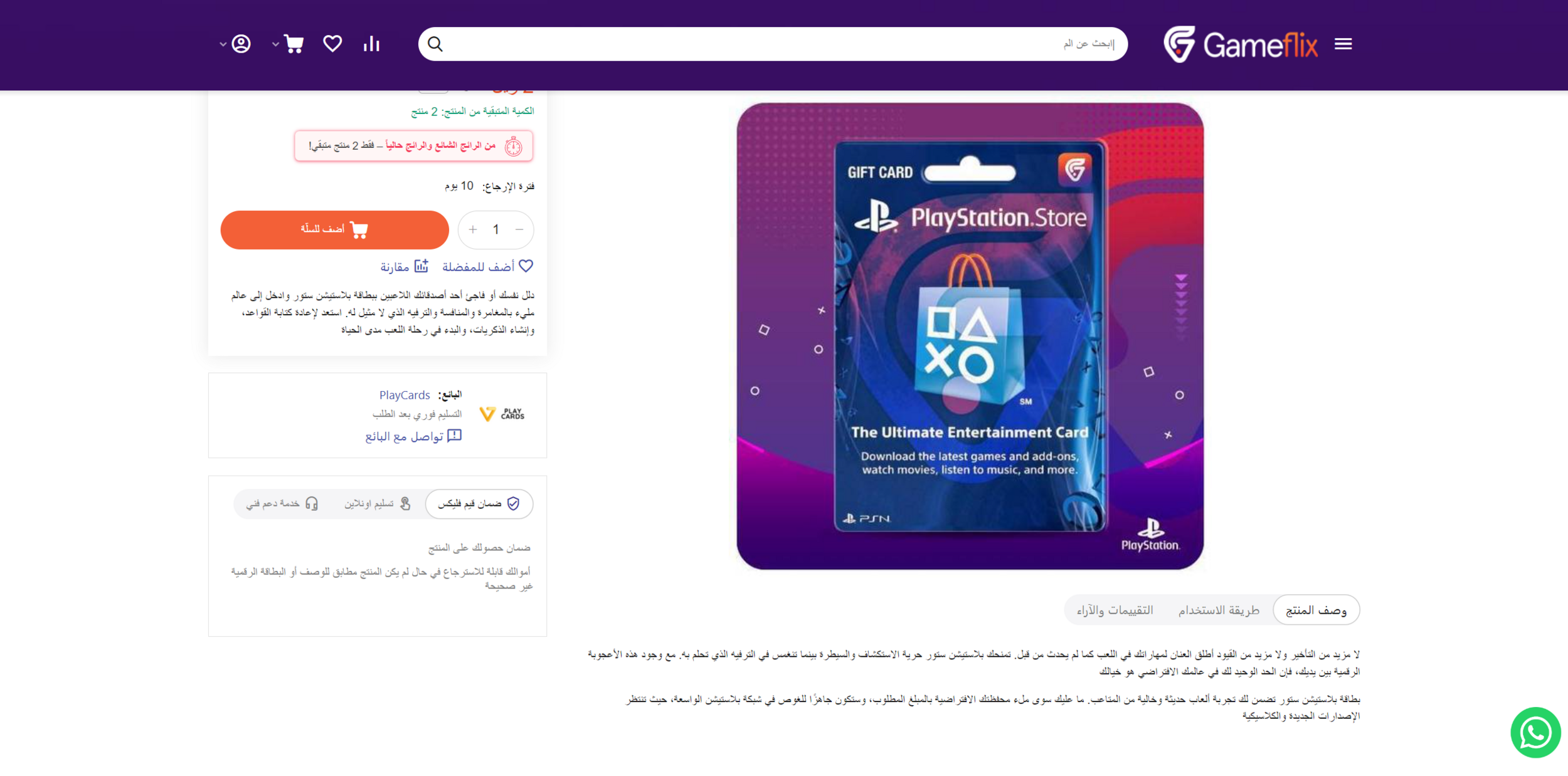This screenshot has height=776, width=1568.
Task: Select the online delivery tab (تسليم اونلاين)
Action: click(x=377, y=503)
